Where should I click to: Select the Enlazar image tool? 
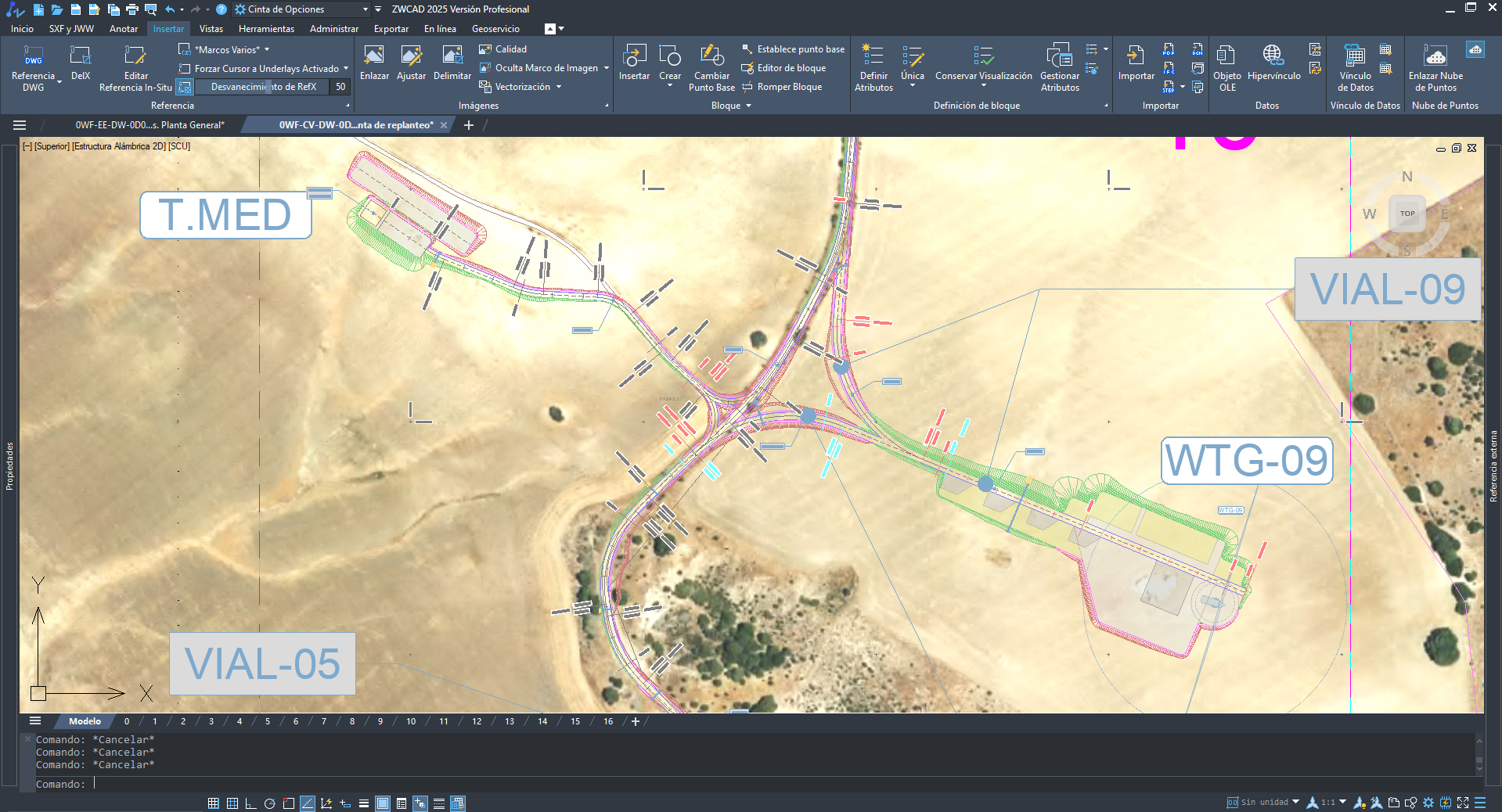(374, 61)
